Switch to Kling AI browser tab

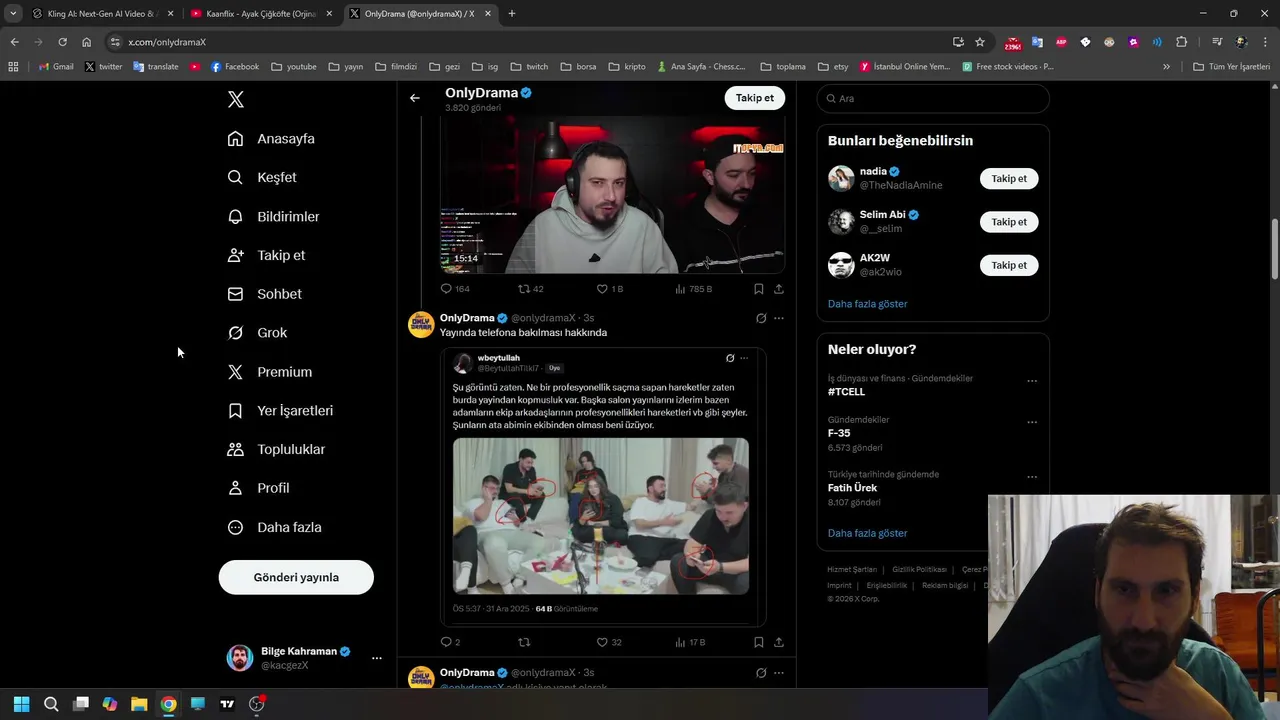pyautogui.click(x=101, y=14)
